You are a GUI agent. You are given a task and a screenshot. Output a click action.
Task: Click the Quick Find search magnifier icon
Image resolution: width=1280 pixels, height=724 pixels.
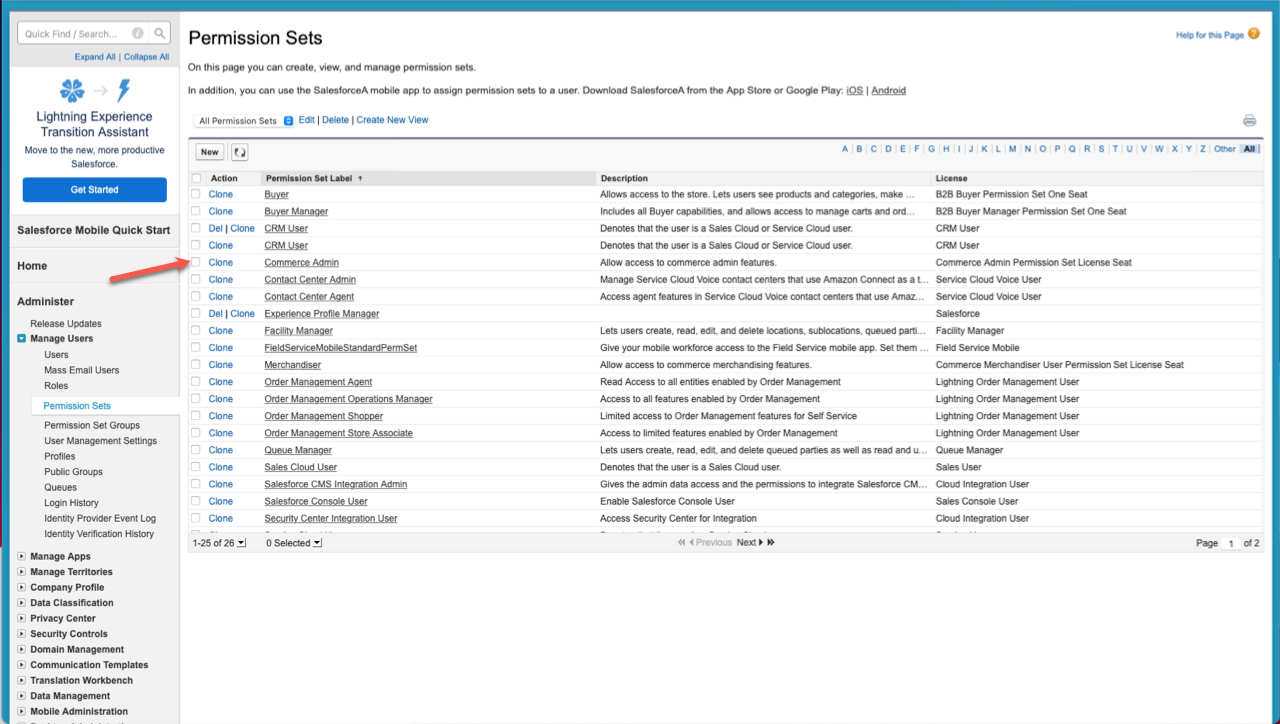160,33
